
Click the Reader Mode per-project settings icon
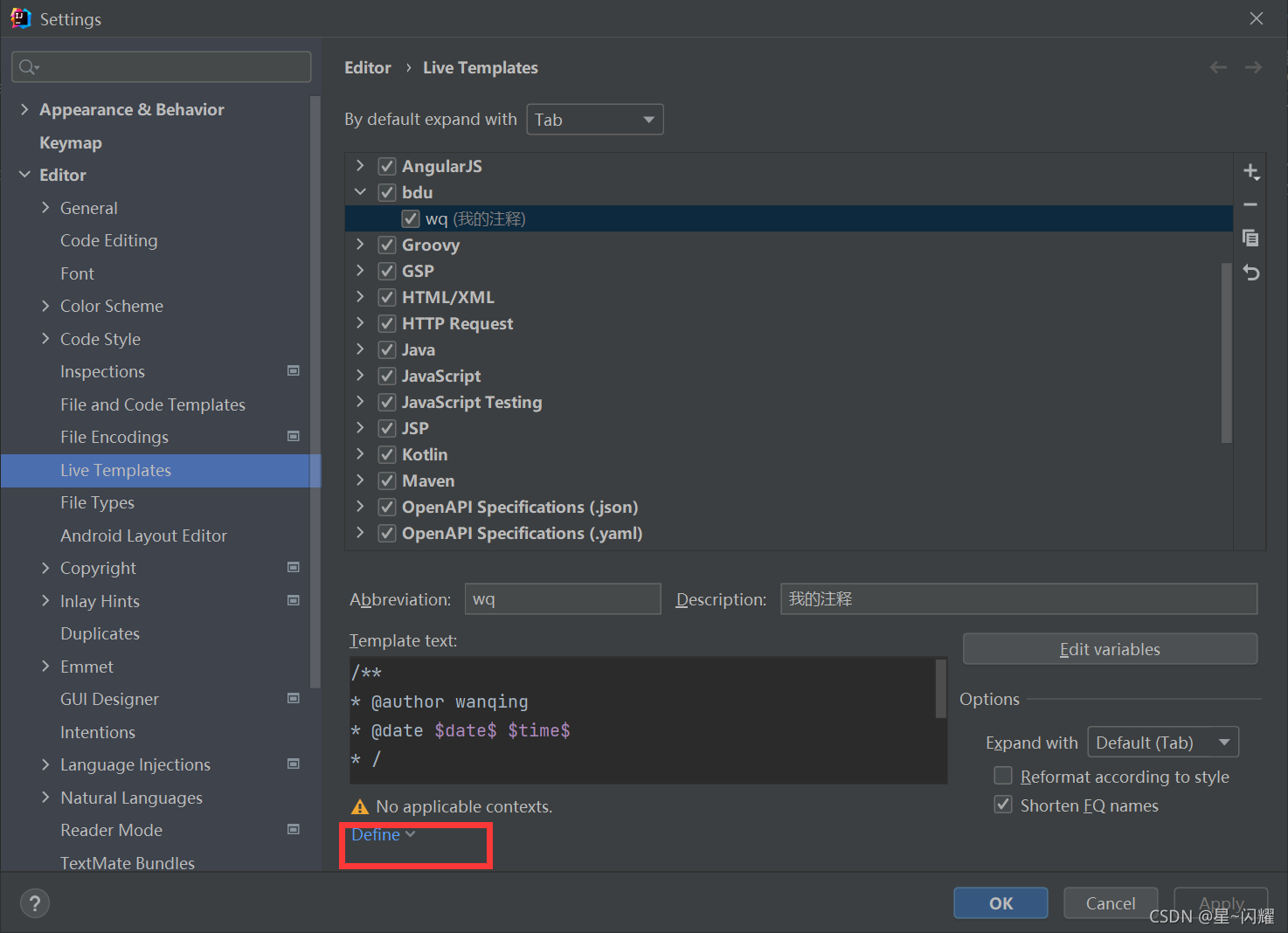[x=294, y=829]
